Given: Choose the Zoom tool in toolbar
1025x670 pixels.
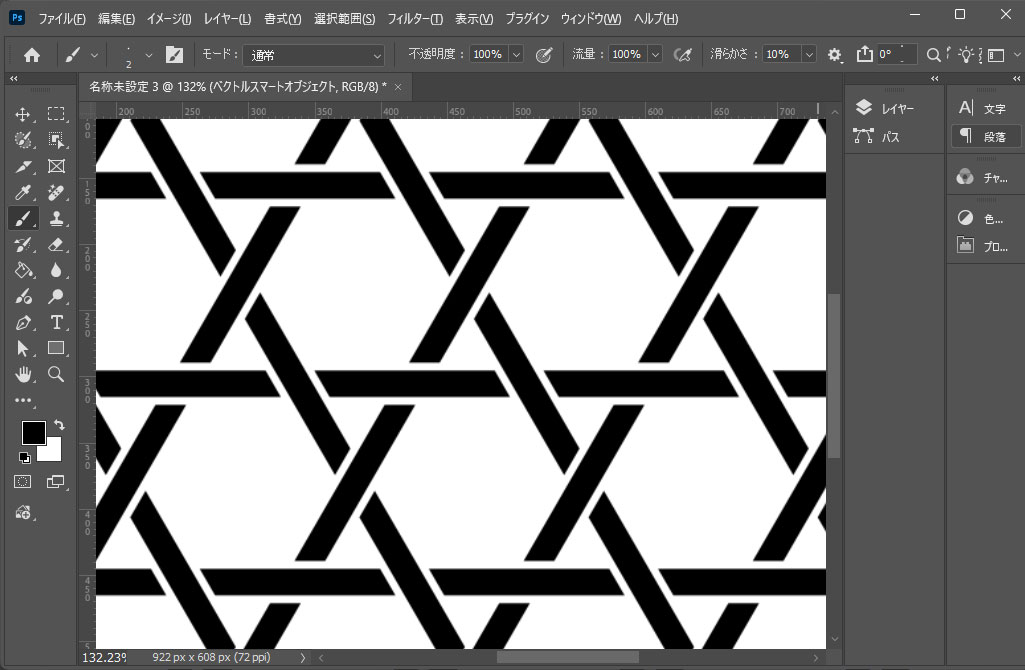Looking at the screenshot, I should [56, 374].
